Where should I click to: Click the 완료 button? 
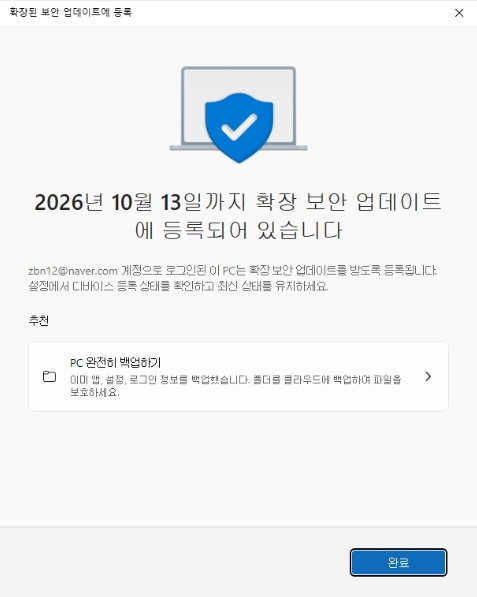[x=398, y=562]
